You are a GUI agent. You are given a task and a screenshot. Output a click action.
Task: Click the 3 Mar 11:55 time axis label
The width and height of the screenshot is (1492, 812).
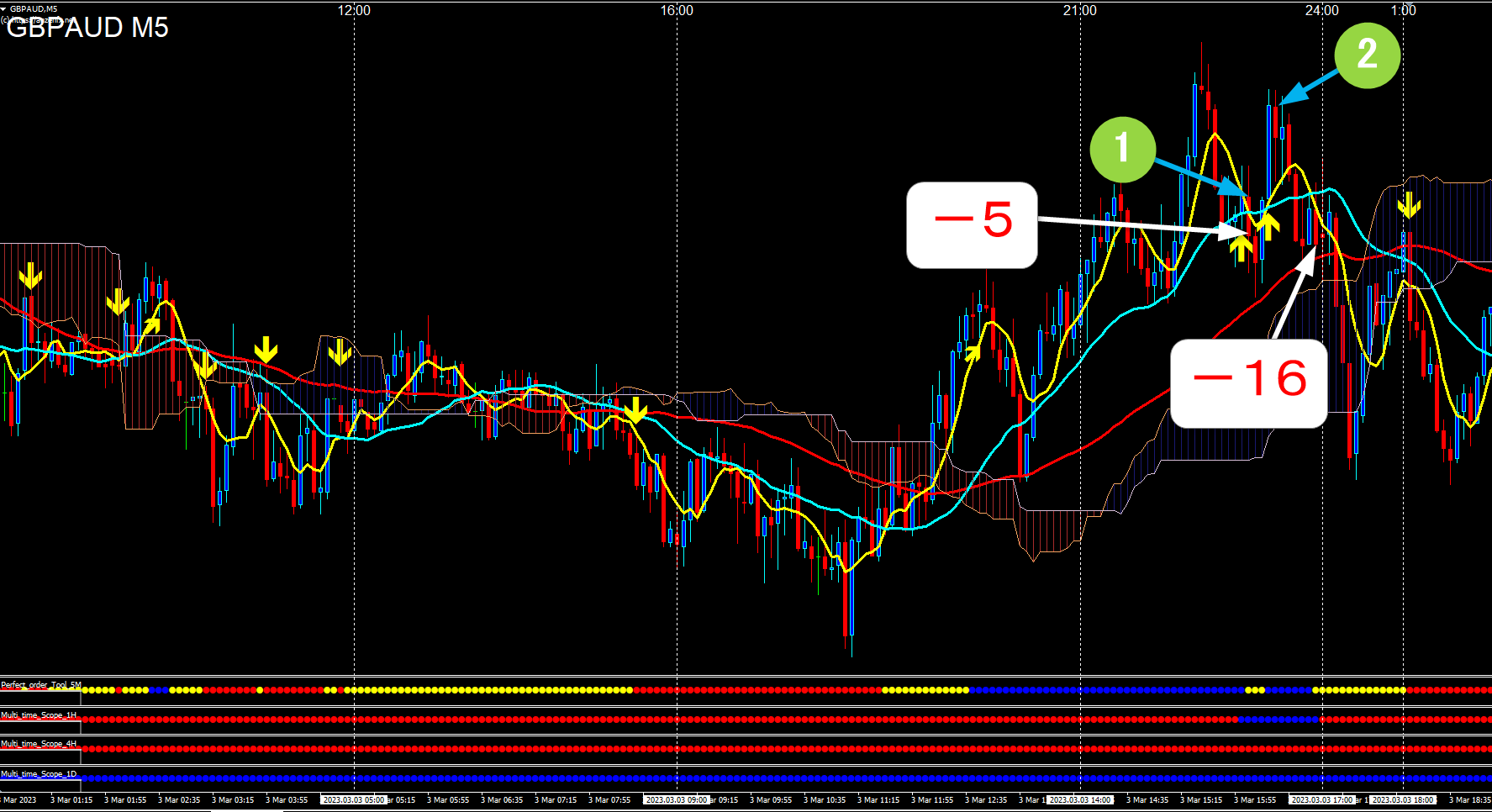coord(932,800)
